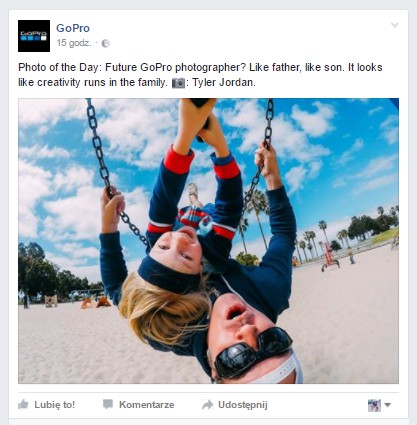Click the small profile avatar below photo
The height and width of the screenshot is (425, 417).
tap(374, 405)
